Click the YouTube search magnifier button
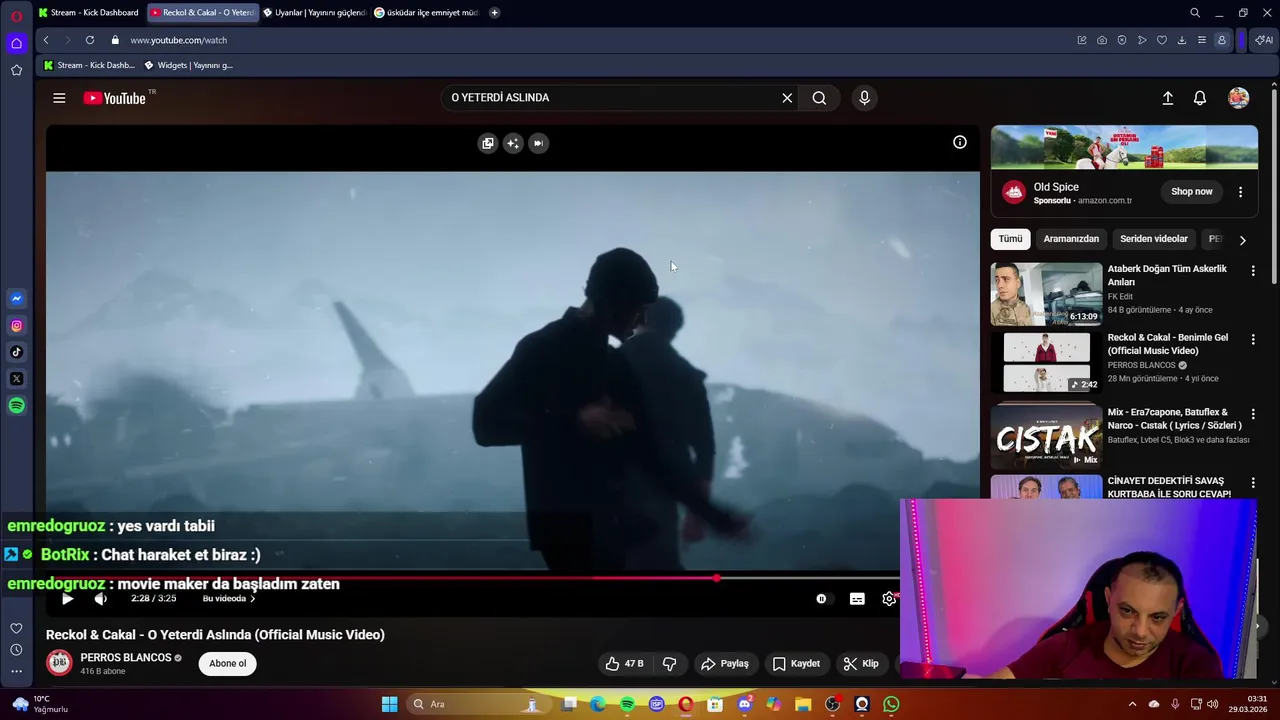The width and height of the screenshot is (1280, 720). pos(819,98)
